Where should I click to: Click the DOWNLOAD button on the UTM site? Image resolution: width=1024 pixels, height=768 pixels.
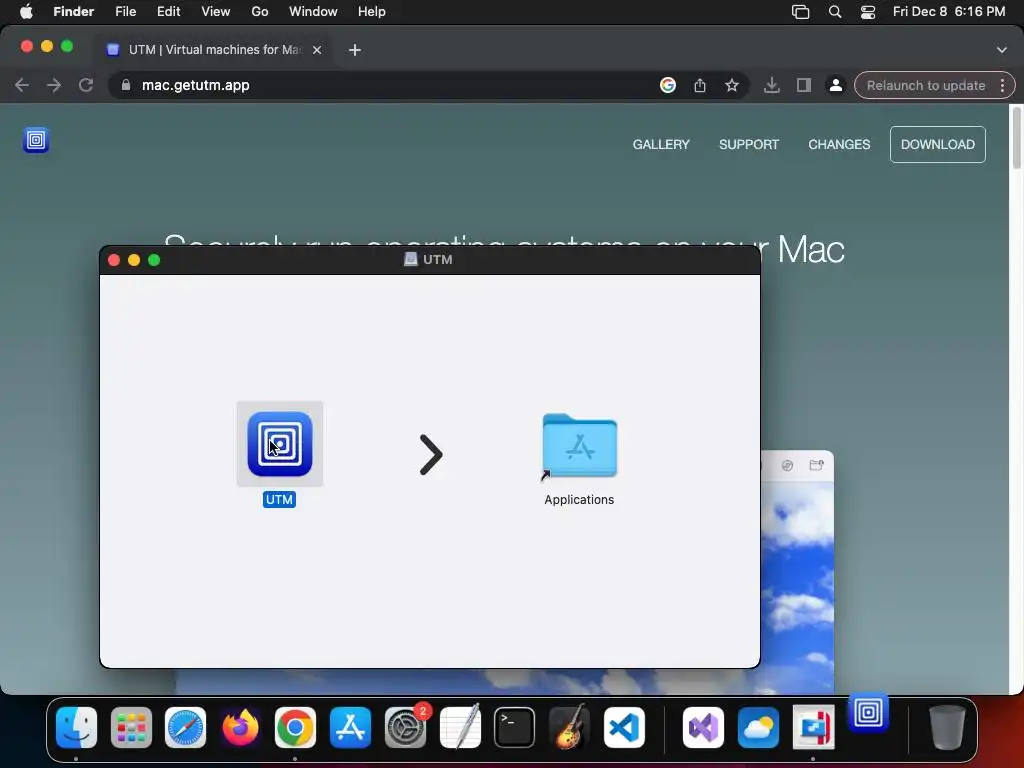coord(938,144)
